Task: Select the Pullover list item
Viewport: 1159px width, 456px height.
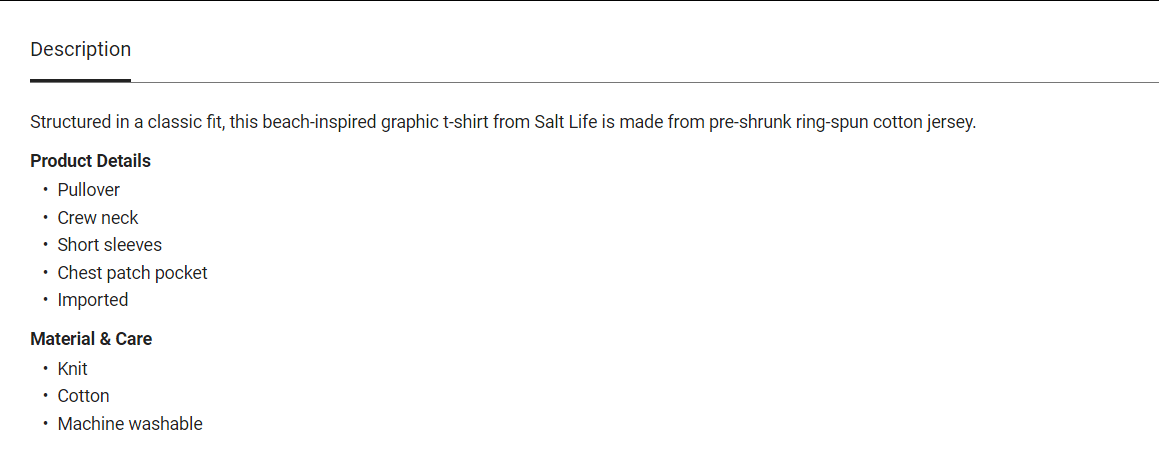Action: pyautogui.click(x=88, y=190)
